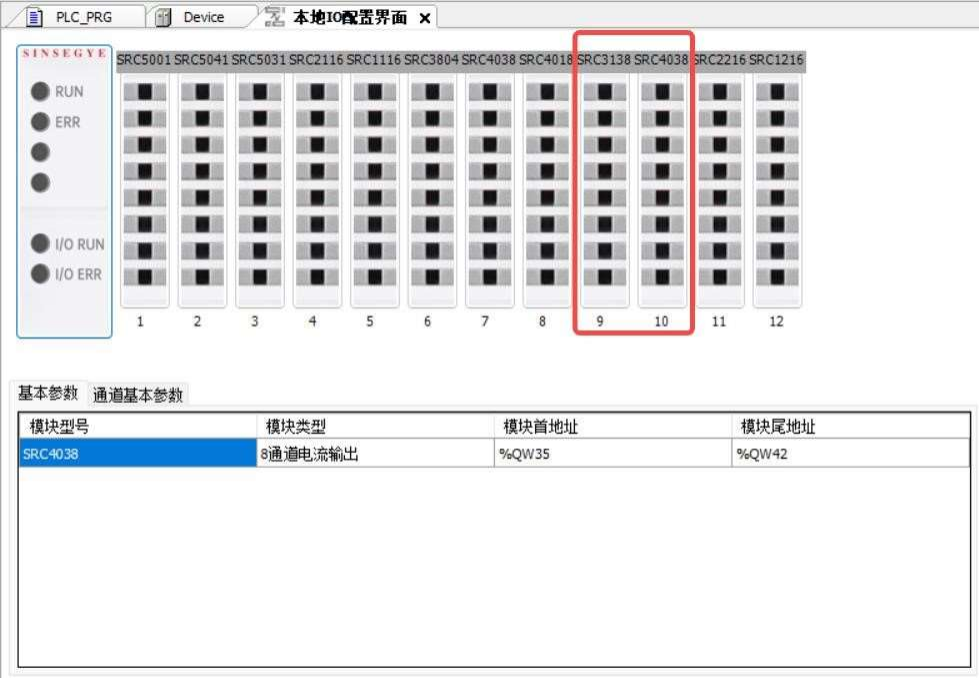Select the SRC4038 module in slot 10

[x=662, y=190]
